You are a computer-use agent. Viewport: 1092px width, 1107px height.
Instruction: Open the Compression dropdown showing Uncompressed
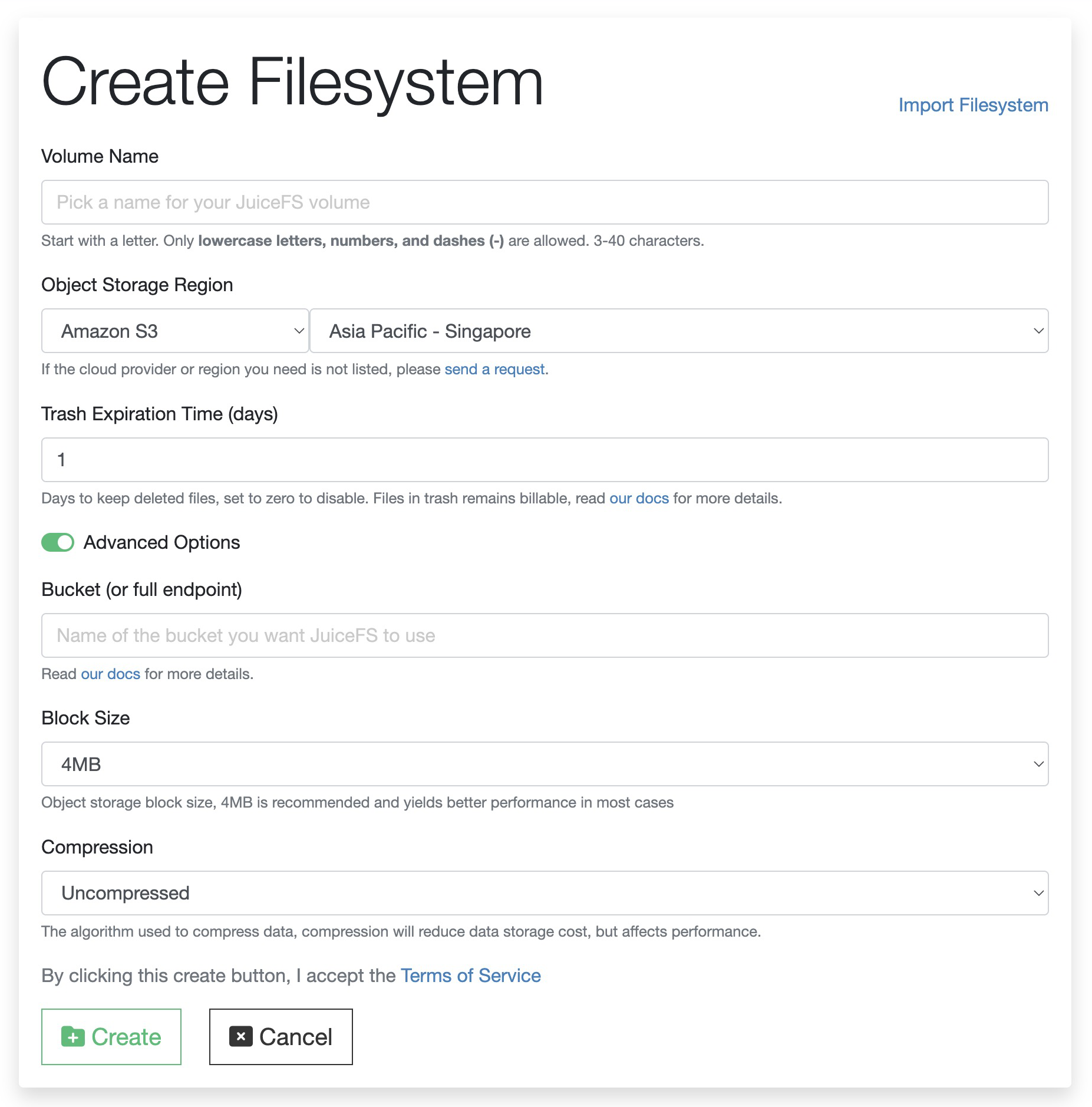[545, 893]
